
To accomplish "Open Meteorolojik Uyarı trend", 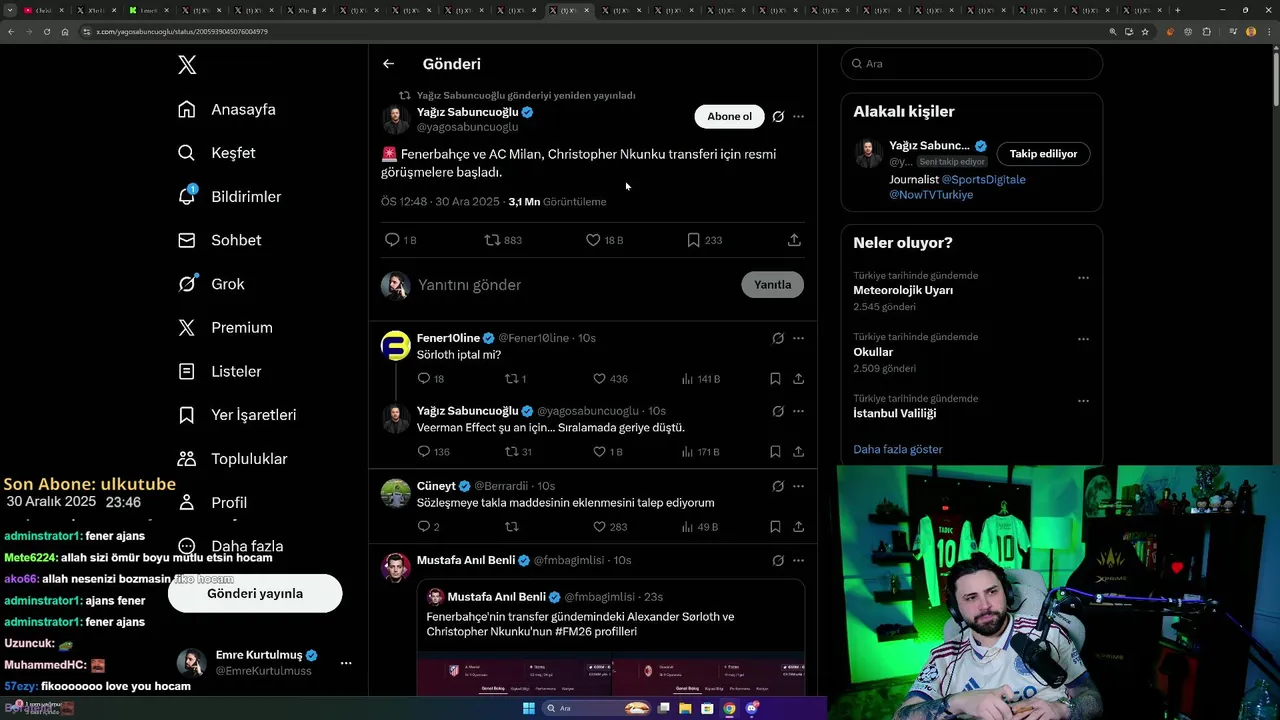I will (903, 290).
